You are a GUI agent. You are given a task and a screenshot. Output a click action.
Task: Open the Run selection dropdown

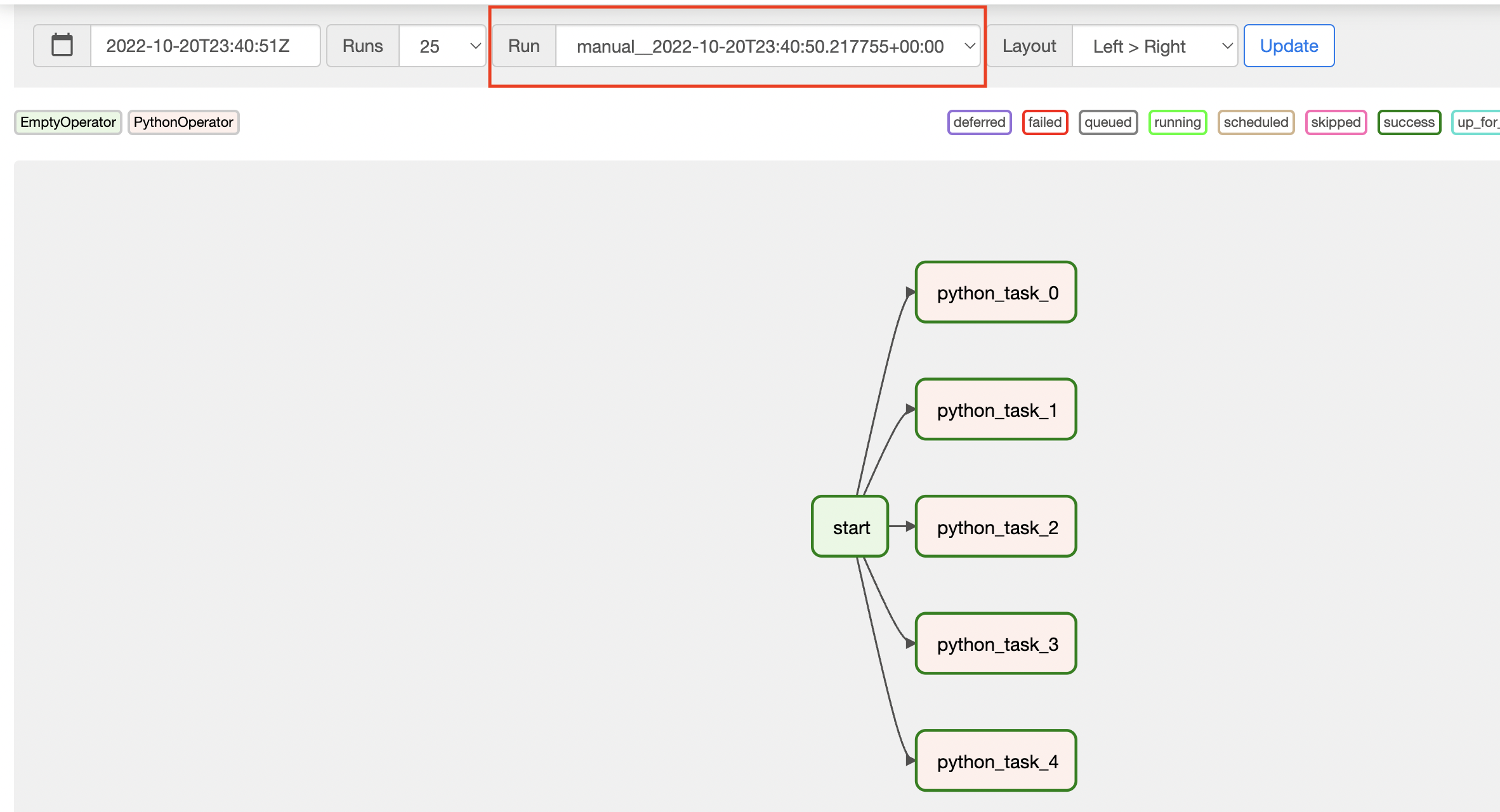coord(767,45)
